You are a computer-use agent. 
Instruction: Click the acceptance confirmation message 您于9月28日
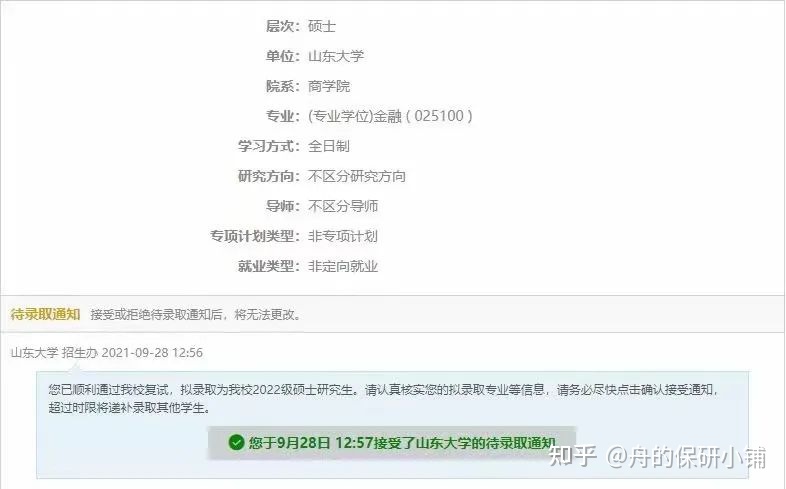[402, 443]
